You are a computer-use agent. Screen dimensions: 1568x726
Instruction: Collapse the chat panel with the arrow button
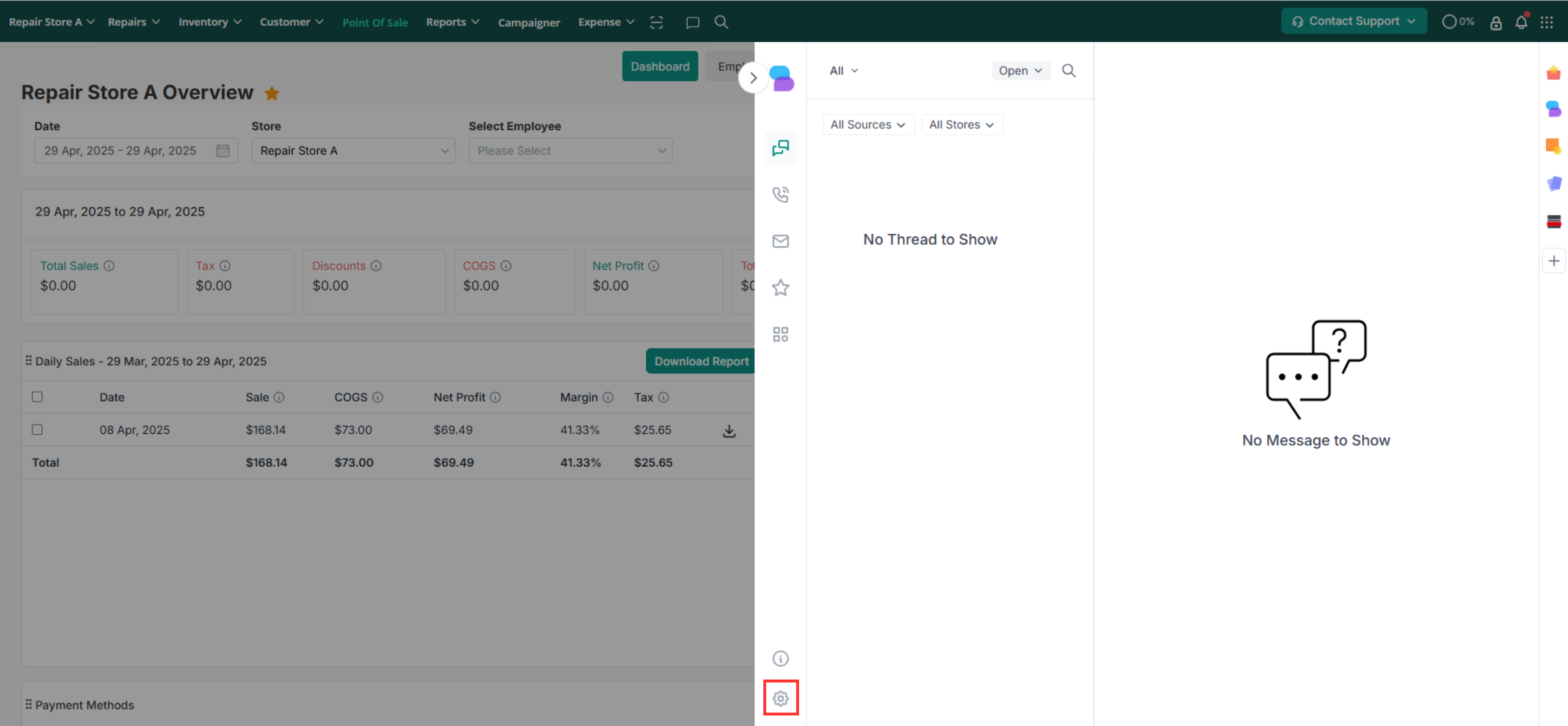753,78
